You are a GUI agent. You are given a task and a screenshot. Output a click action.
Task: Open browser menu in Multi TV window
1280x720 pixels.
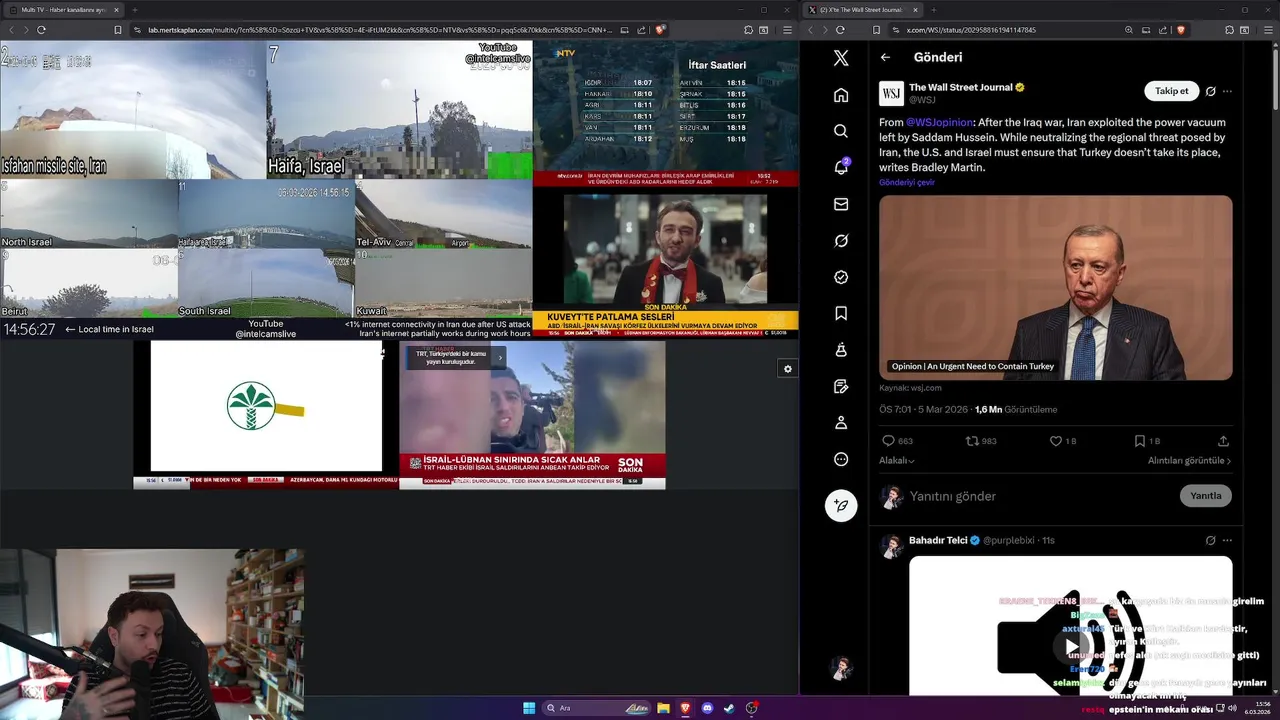tap(787, 30)
